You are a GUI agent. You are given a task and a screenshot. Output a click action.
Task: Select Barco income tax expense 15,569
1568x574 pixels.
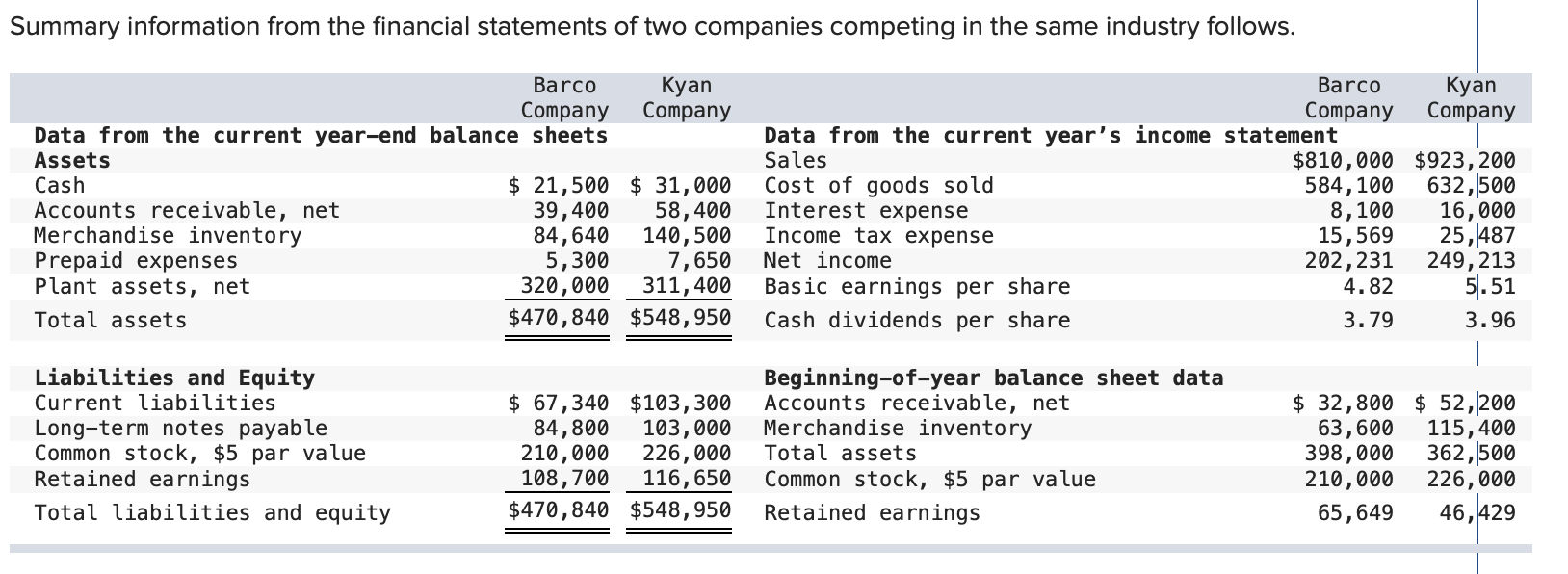coord(1355,235)
